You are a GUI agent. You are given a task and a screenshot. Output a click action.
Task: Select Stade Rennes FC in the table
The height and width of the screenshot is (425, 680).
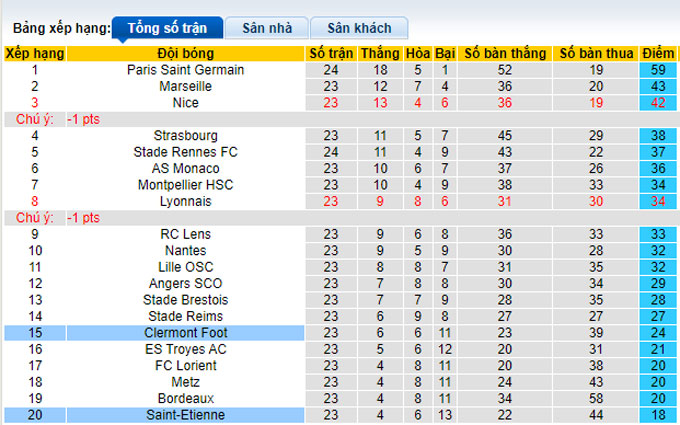pyautogui.click(x=185, y=152)
